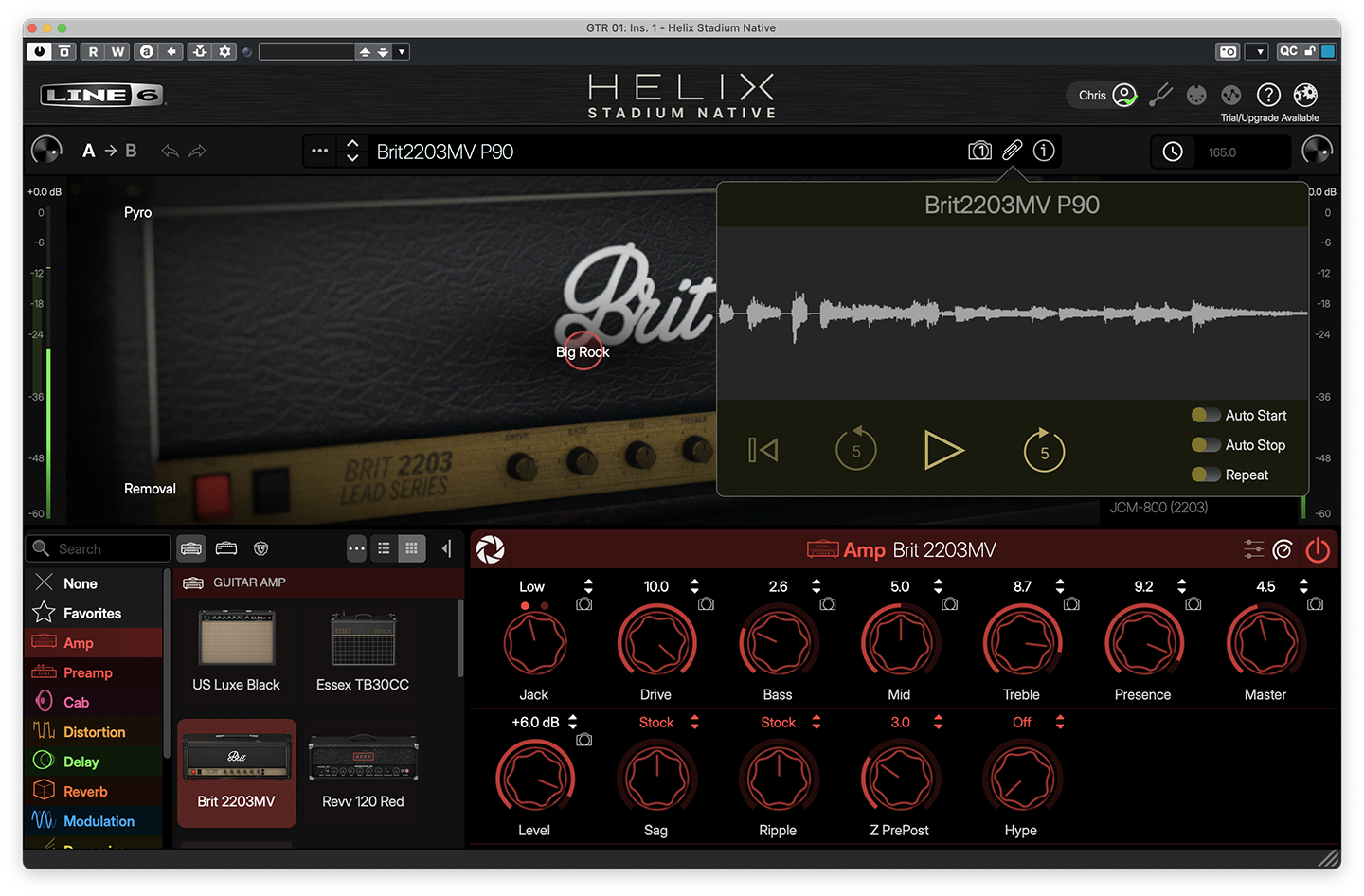Play the Brit2203MV P90 audio preview
The width and height of the screenshot is (1364, 896).
943,450
